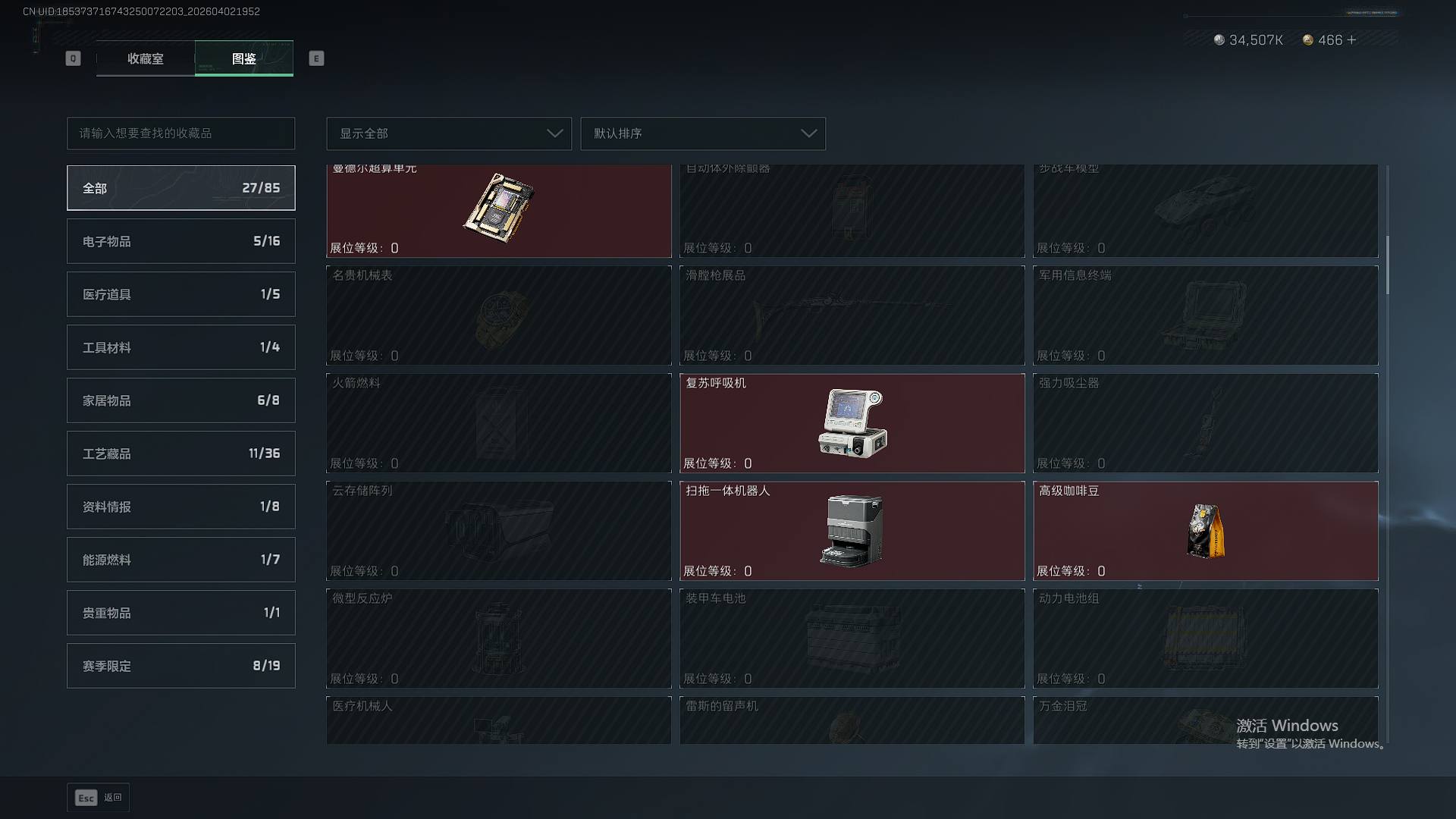This screenshot has height=819, width=1456.
Task: Click the 高级咖啡豆 coffee bag icon
Action: pos(1205,531)
